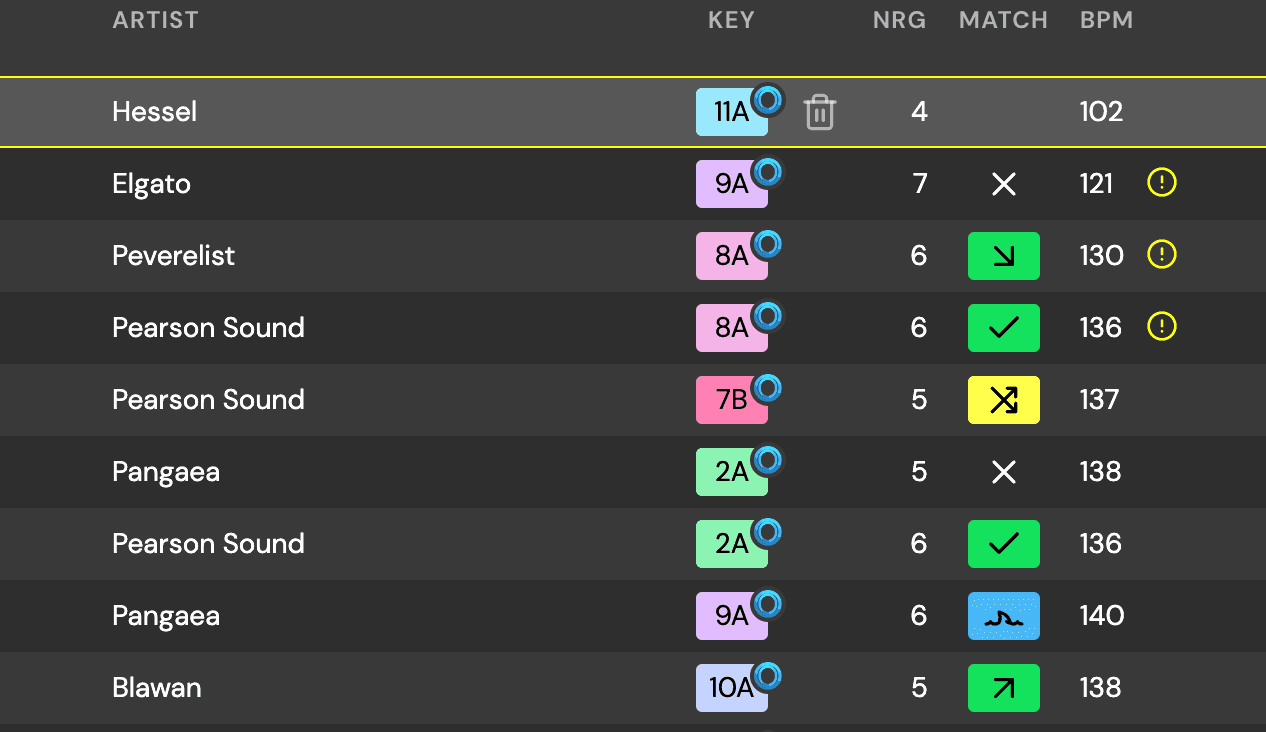Click the 7B key badge on Pearson Sound's row
The image size is (1266, 732).
(727, 399)
